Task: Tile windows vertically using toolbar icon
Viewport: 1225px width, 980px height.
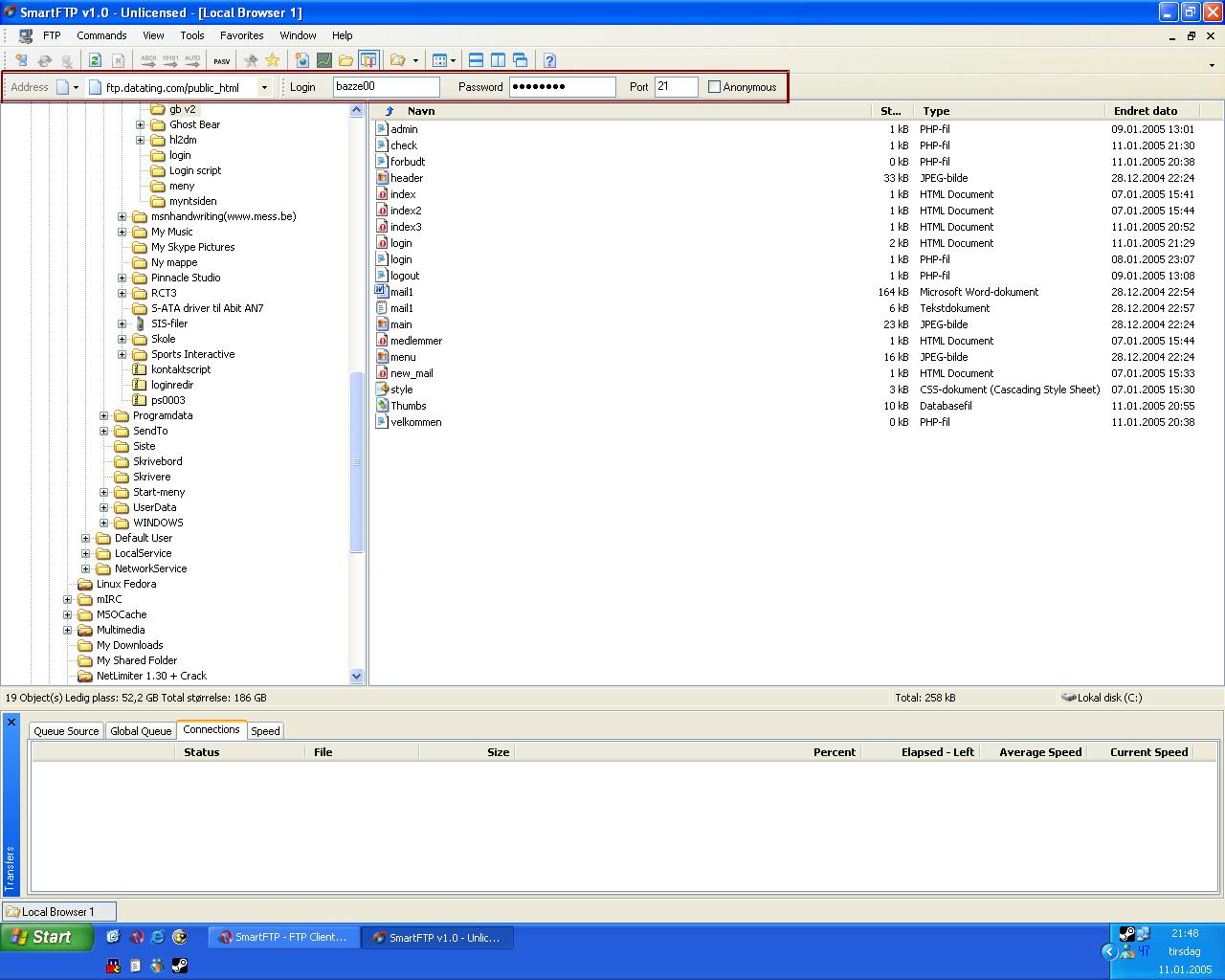Action: pyautogui.click(x=498, y=60)
